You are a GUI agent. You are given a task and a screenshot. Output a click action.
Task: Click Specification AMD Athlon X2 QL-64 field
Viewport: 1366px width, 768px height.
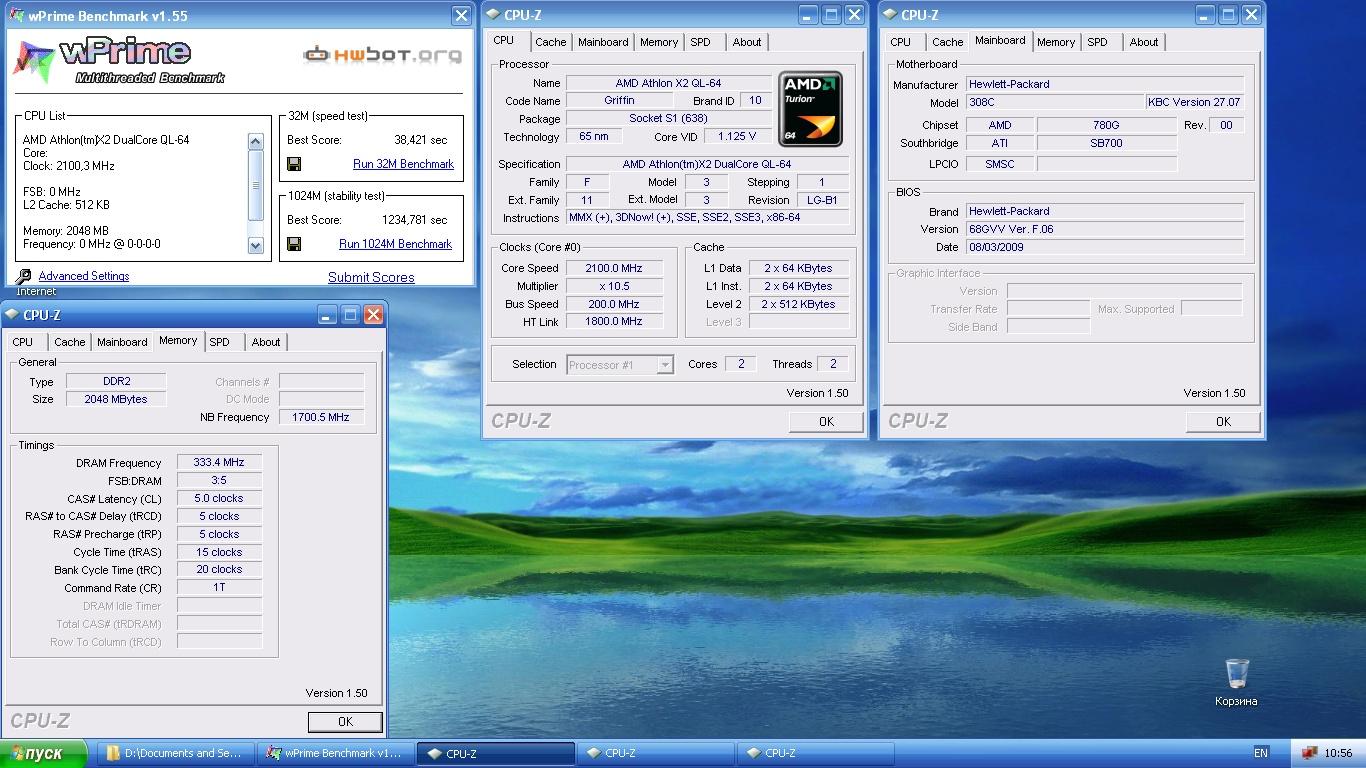point(707,164)
